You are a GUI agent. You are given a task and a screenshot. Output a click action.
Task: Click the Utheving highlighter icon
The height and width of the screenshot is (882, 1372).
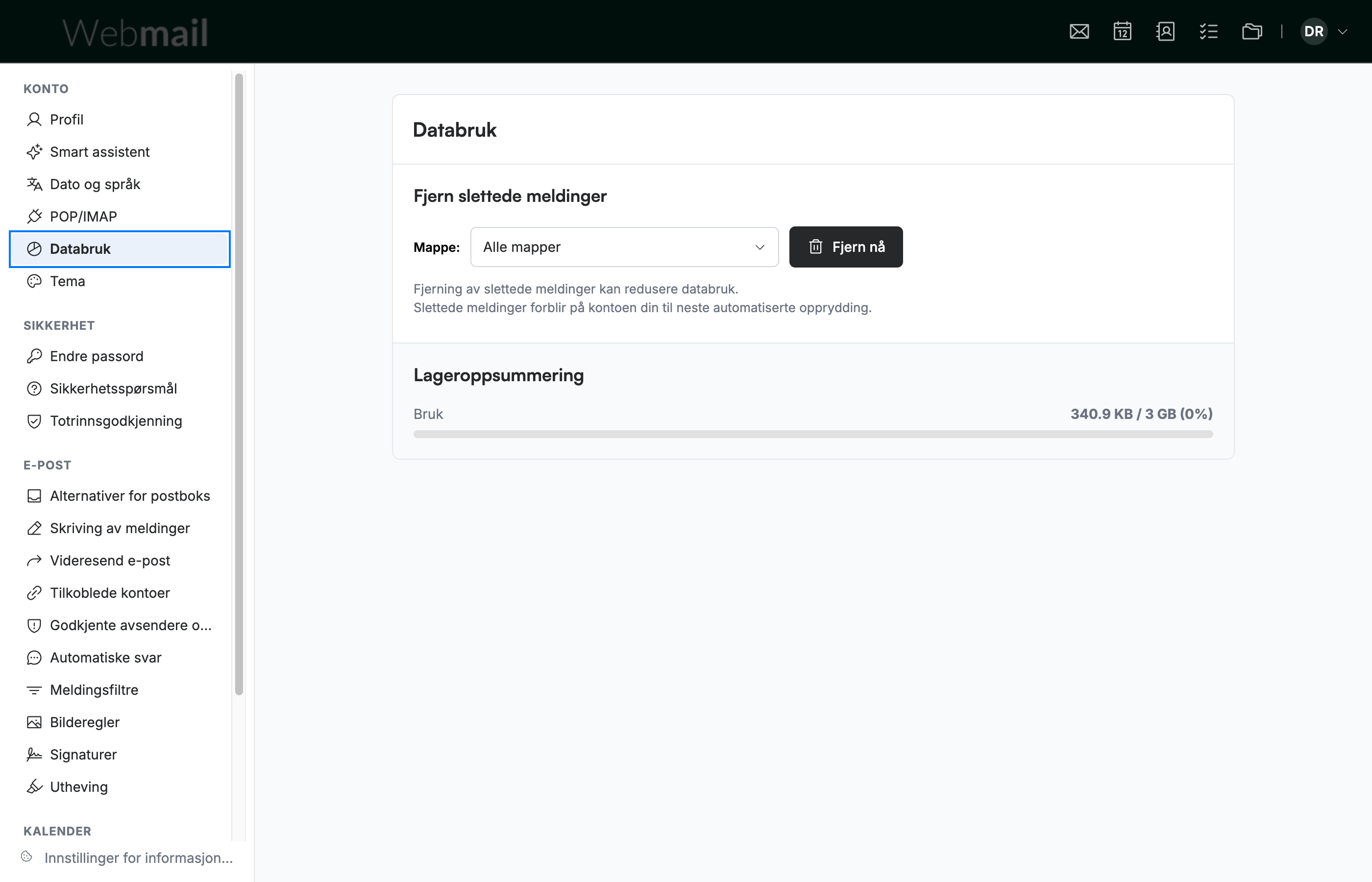click(x=34, y=787)
